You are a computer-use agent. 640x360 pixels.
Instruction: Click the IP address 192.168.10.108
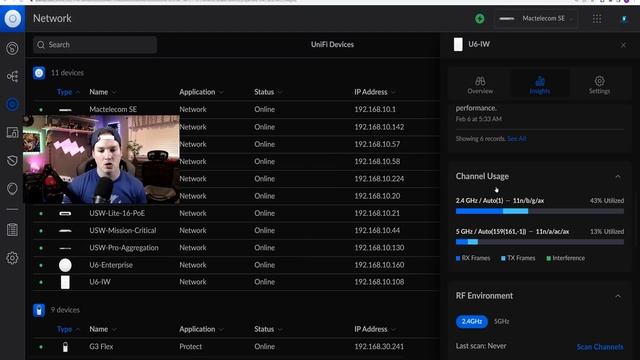(x=379, y=282)
